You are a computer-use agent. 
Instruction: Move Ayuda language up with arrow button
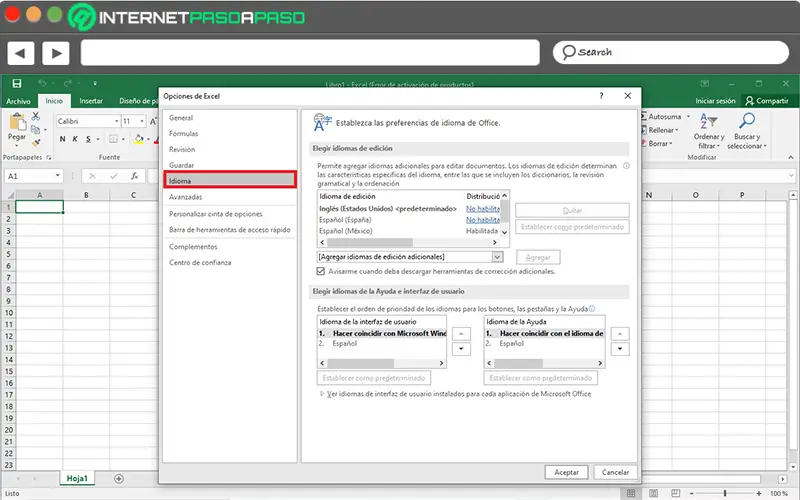click(620, 334)
